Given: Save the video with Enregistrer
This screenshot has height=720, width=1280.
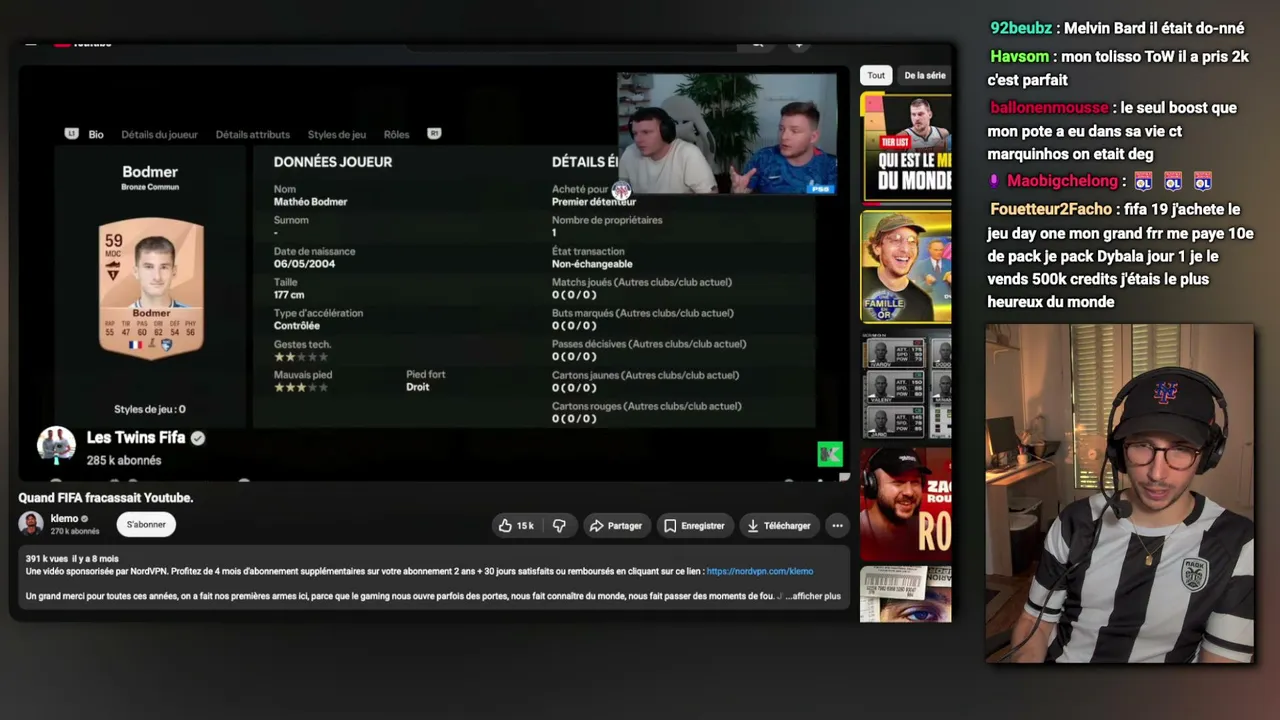Looking at the screenshot, I should [694, 526].
